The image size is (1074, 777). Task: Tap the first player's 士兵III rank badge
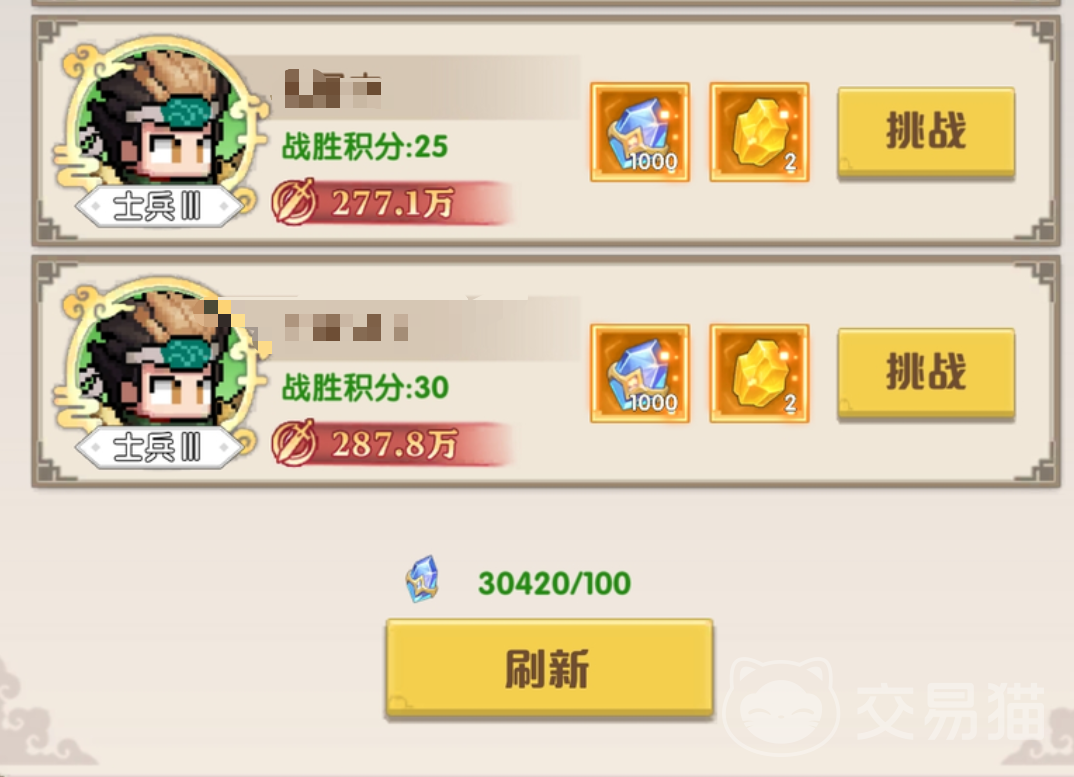pyautogui.click(x=159, y=206)
